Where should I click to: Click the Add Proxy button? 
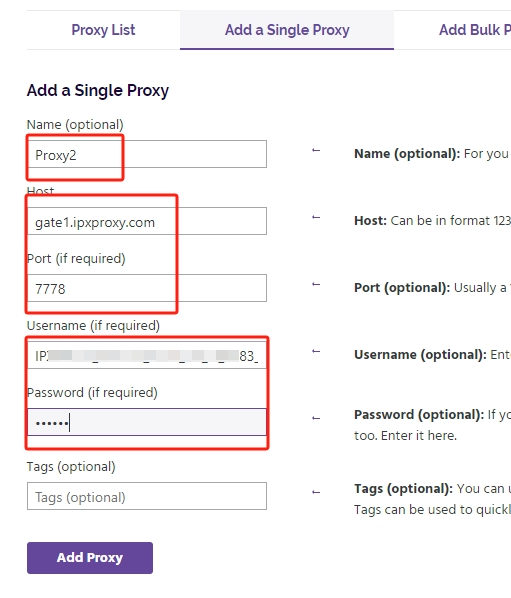[x=90, y=558]
